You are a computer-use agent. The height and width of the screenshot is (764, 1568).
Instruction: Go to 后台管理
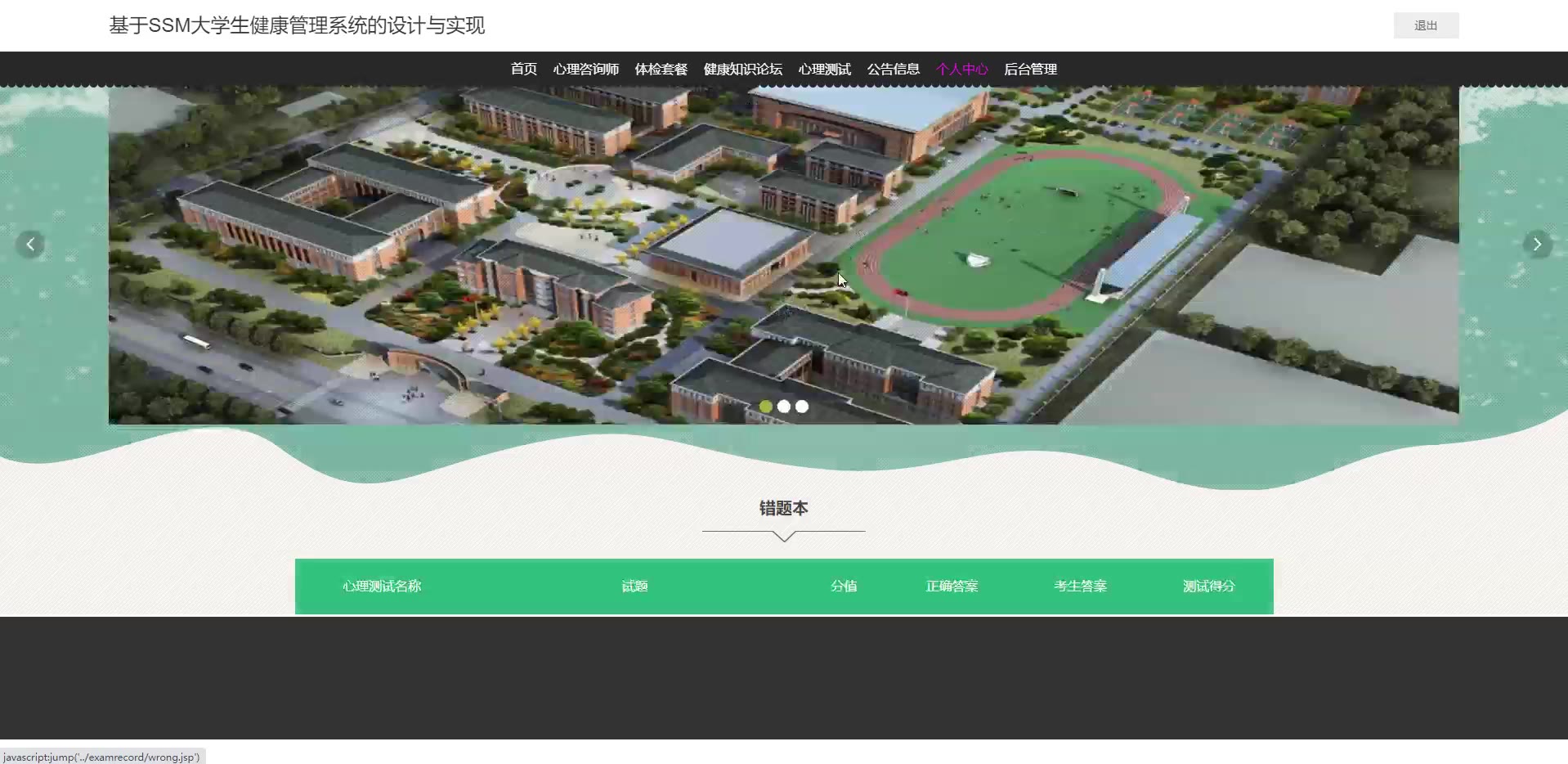(x=1031, y=70)
